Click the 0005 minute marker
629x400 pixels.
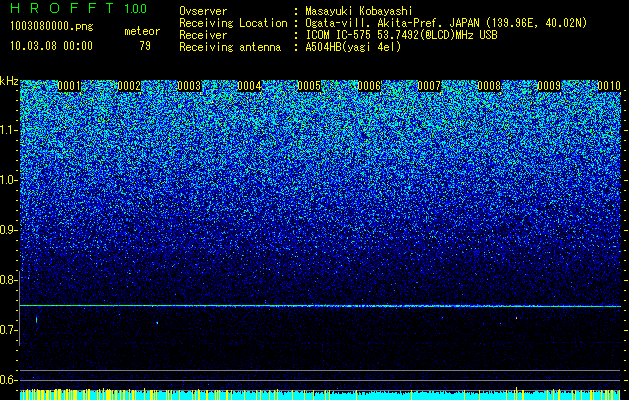coord(309,86)
